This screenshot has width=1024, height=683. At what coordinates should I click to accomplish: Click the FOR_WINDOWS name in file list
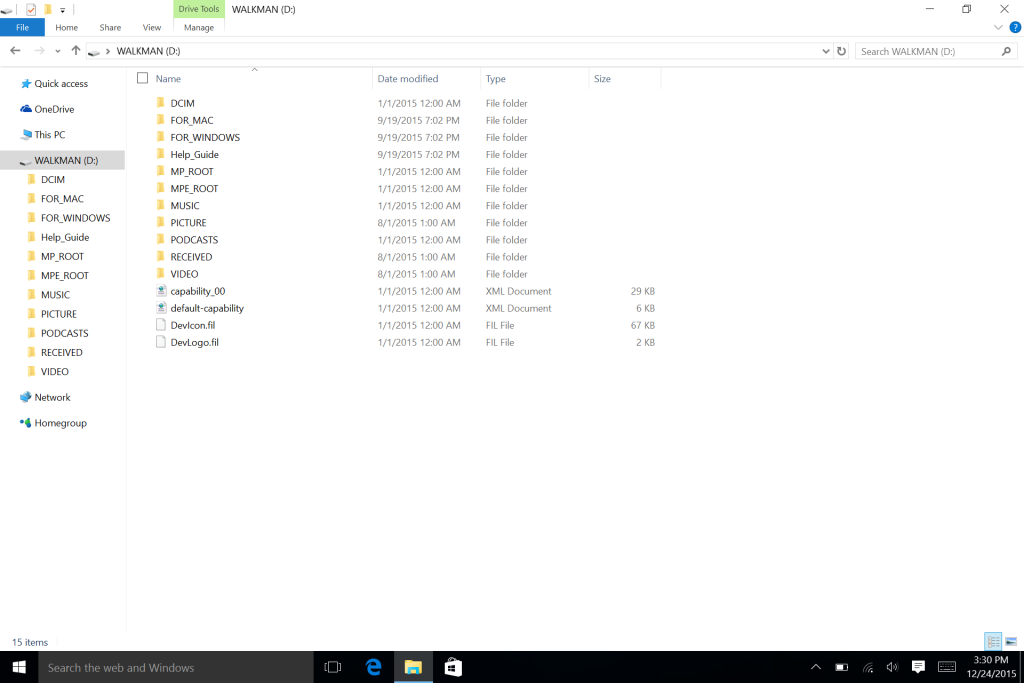tap(205, 137)
